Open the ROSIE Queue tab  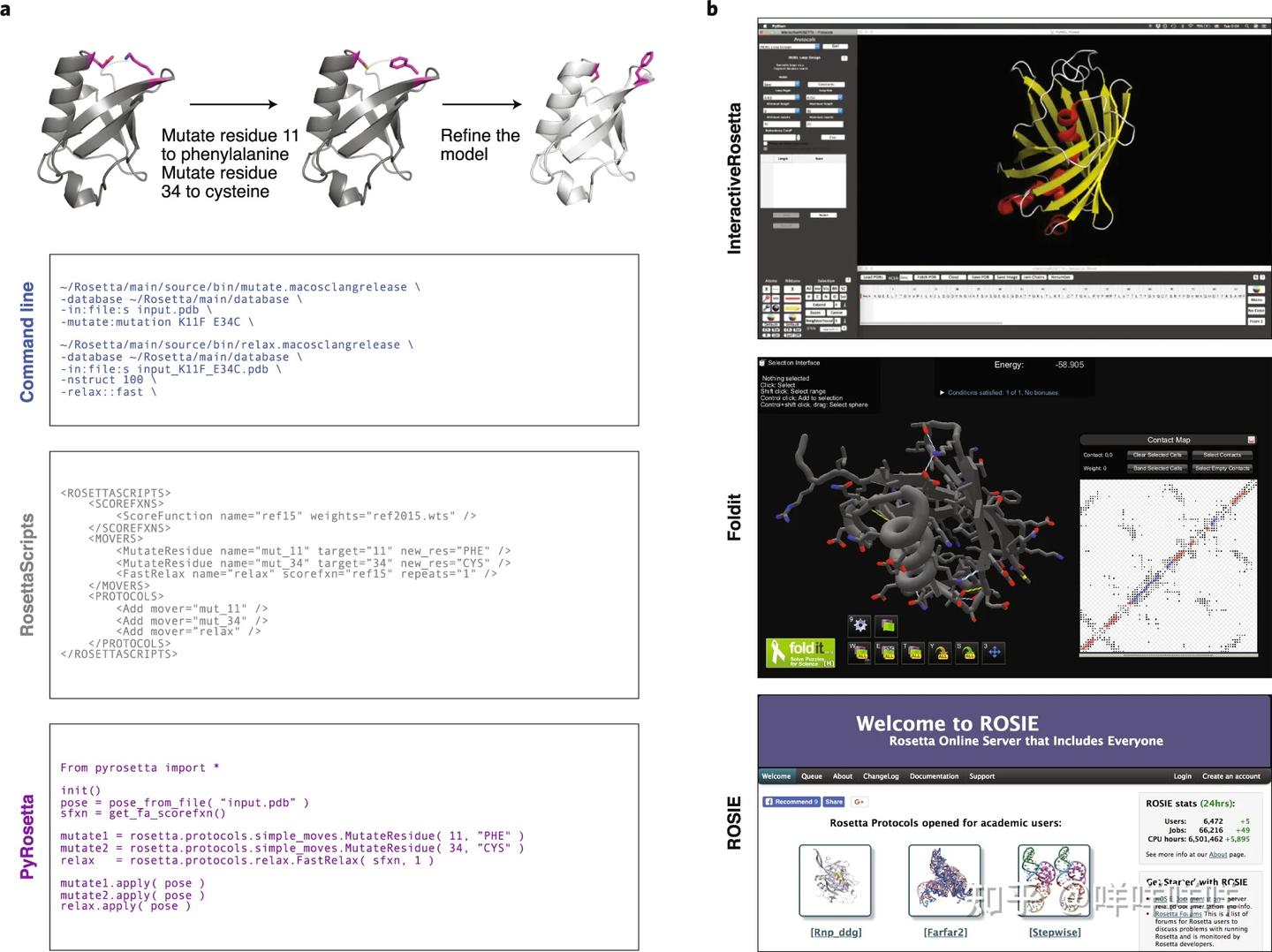tap(811, 776)
